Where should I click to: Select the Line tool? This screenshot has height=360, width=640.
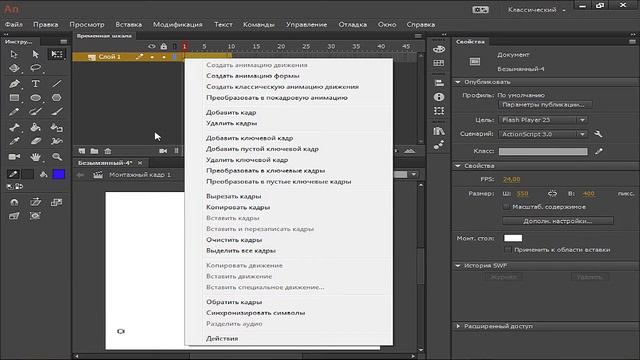click(x=57, y=84)
